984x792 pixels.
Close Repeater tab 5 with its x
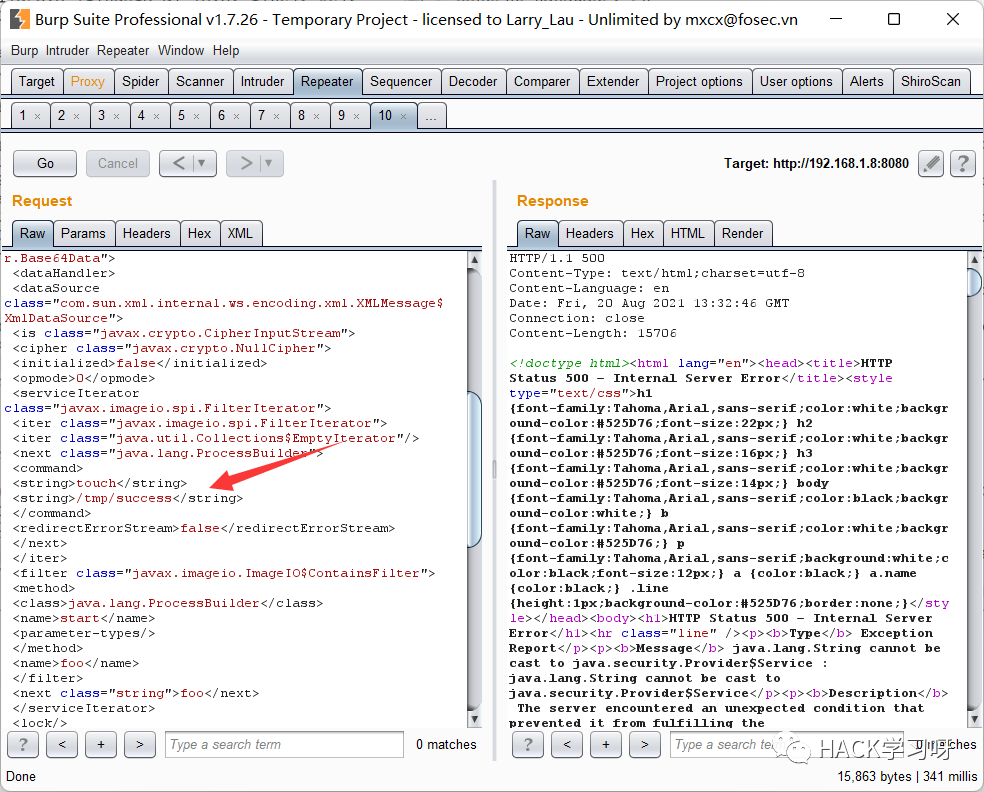tap(197, 116)
